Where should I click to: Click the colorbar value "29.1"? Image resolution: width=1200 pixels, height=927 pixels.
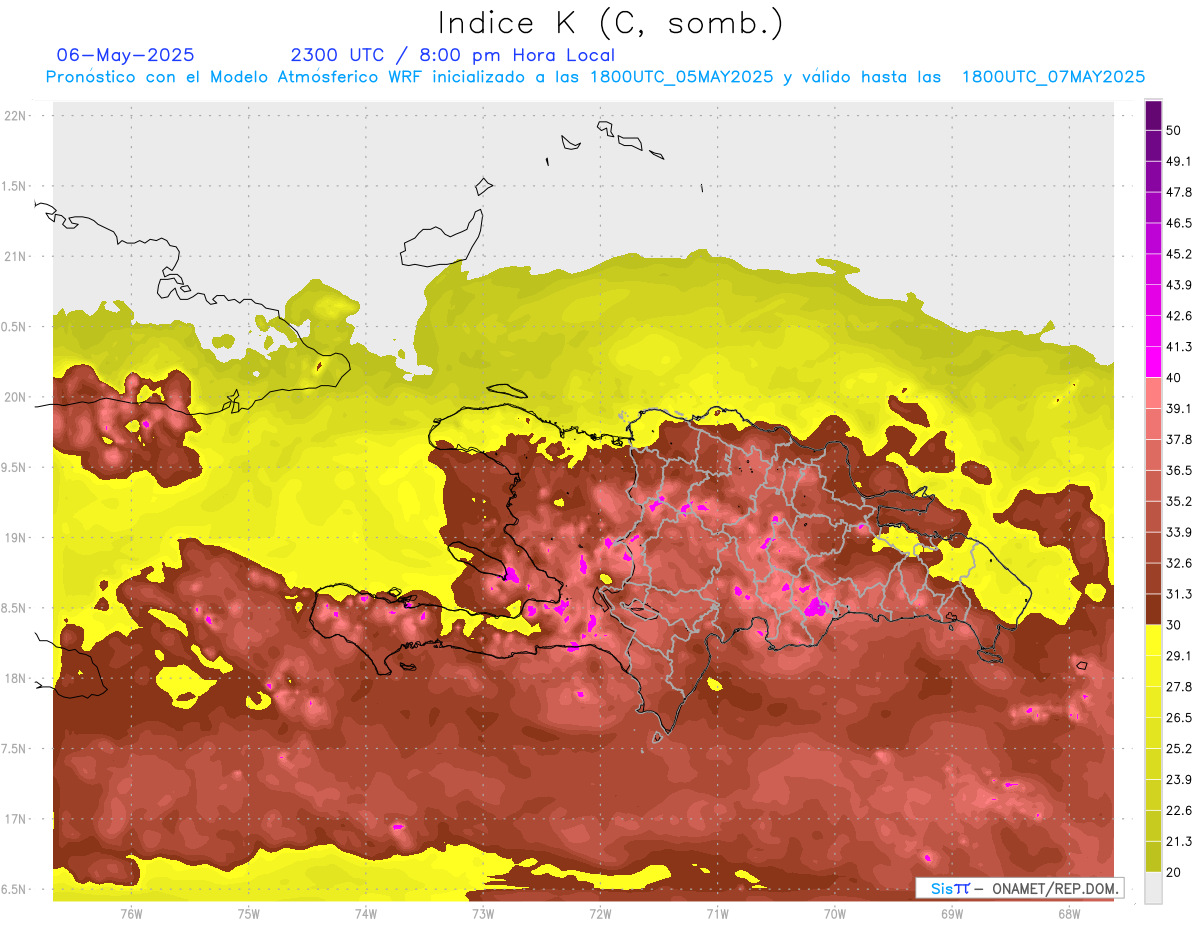click(1178, 656)
